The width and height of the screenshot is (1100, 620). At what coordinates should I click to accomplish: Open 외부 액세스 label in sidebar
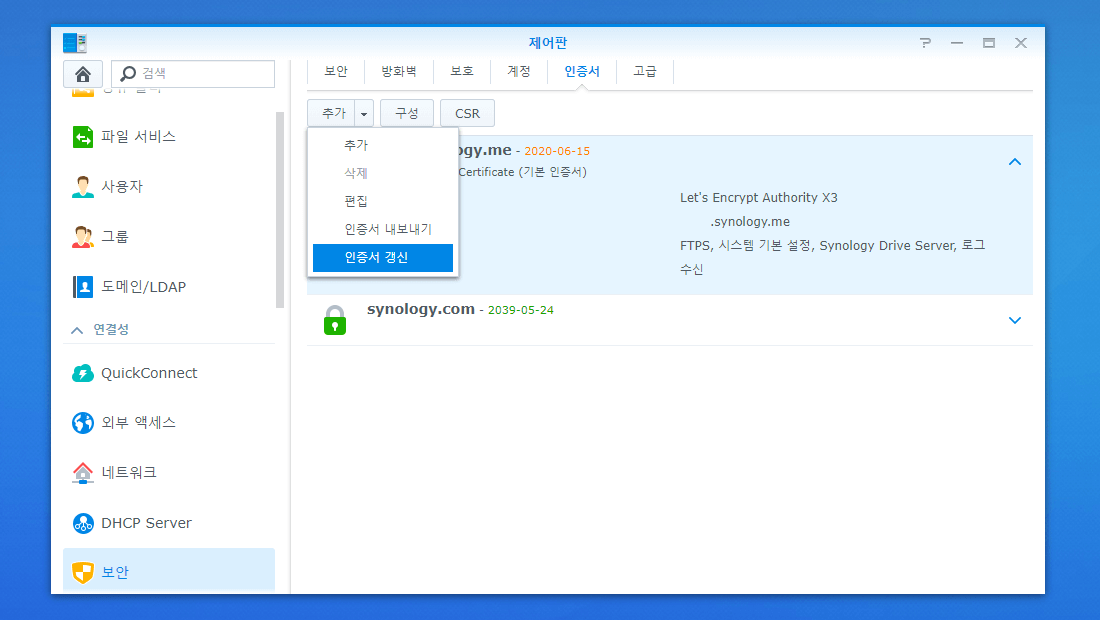point(138,423)
